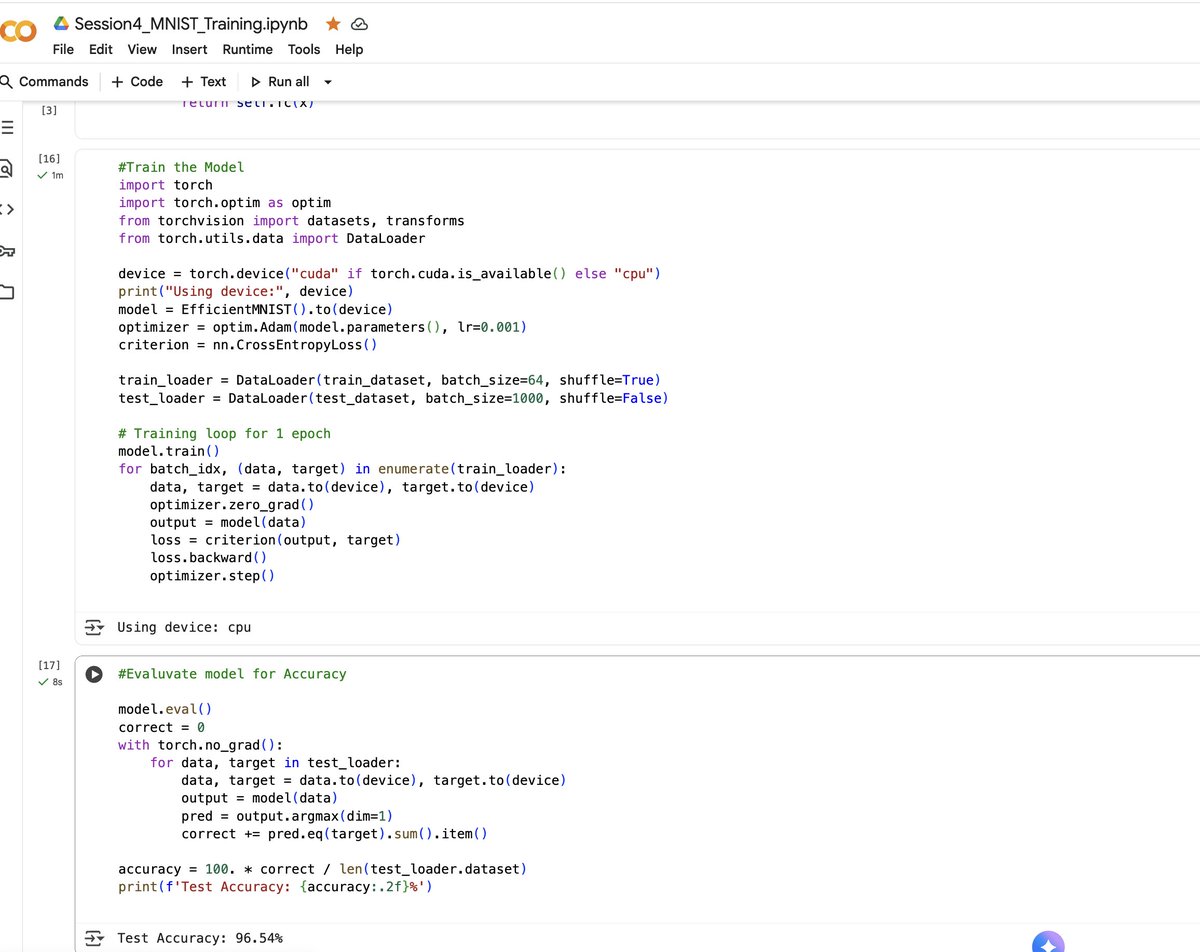Click the test_loader DataLoader line
This screenshot has width=1200, height=952.
(393, 398)
